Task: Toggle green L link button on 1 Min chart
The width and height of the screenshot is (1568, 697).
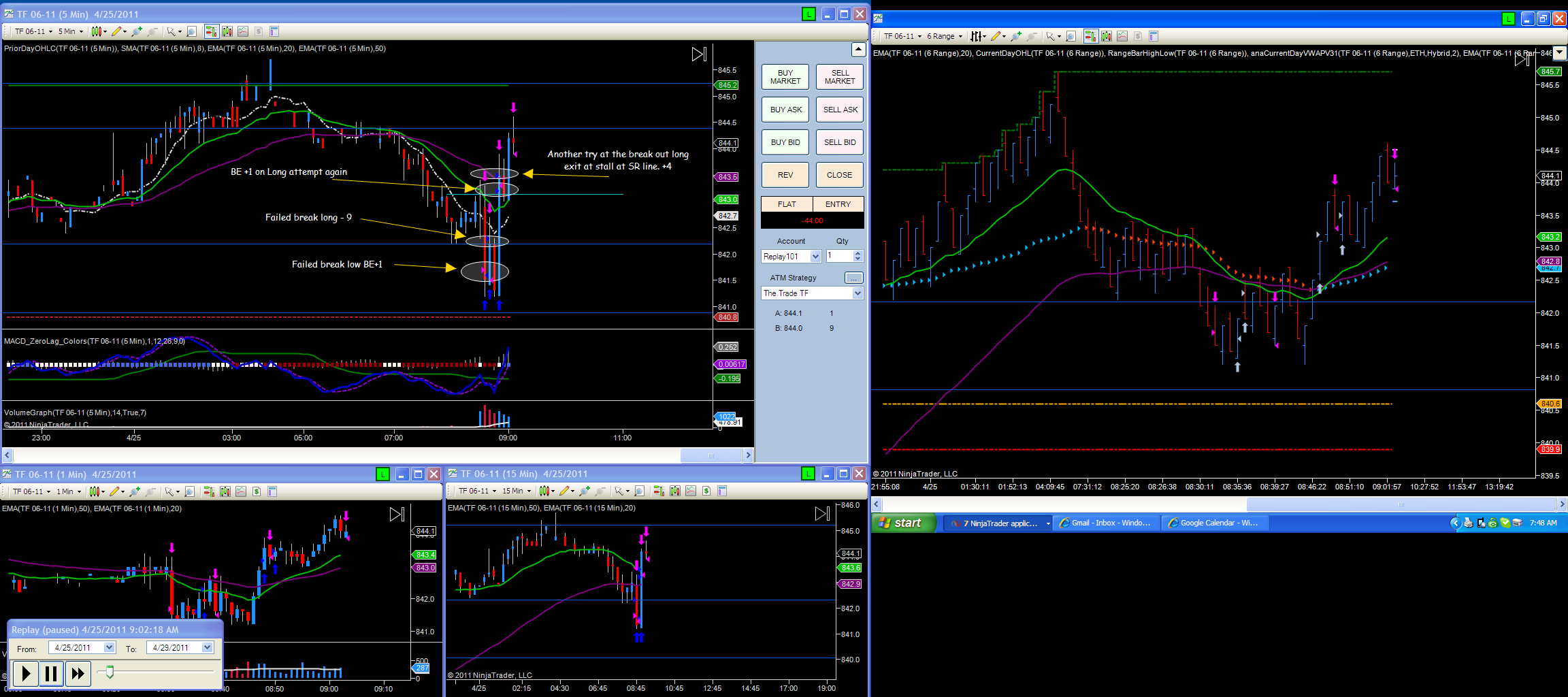Action: click(382, 474)
